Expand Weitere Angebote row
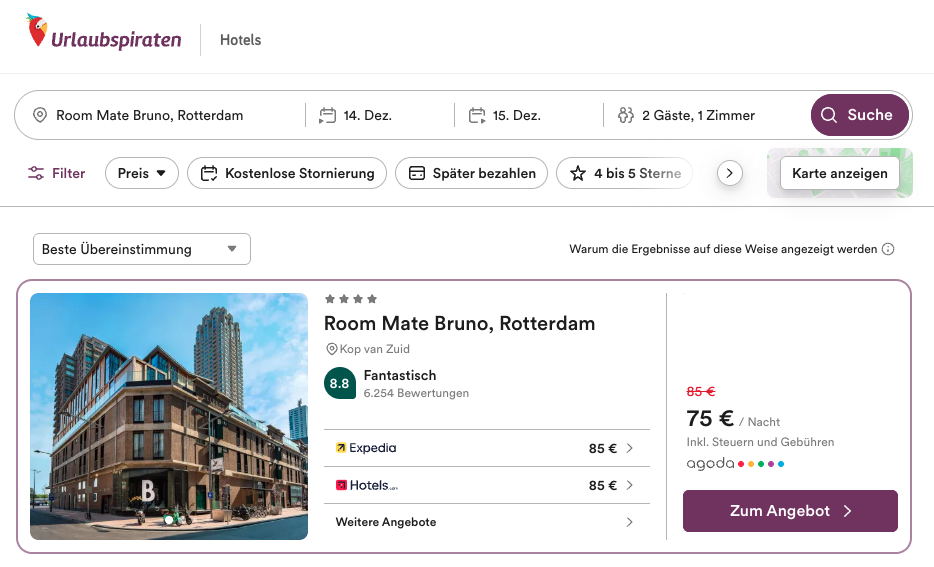The image size is (934, 567). pyautogui.click(x=485, y=522)
